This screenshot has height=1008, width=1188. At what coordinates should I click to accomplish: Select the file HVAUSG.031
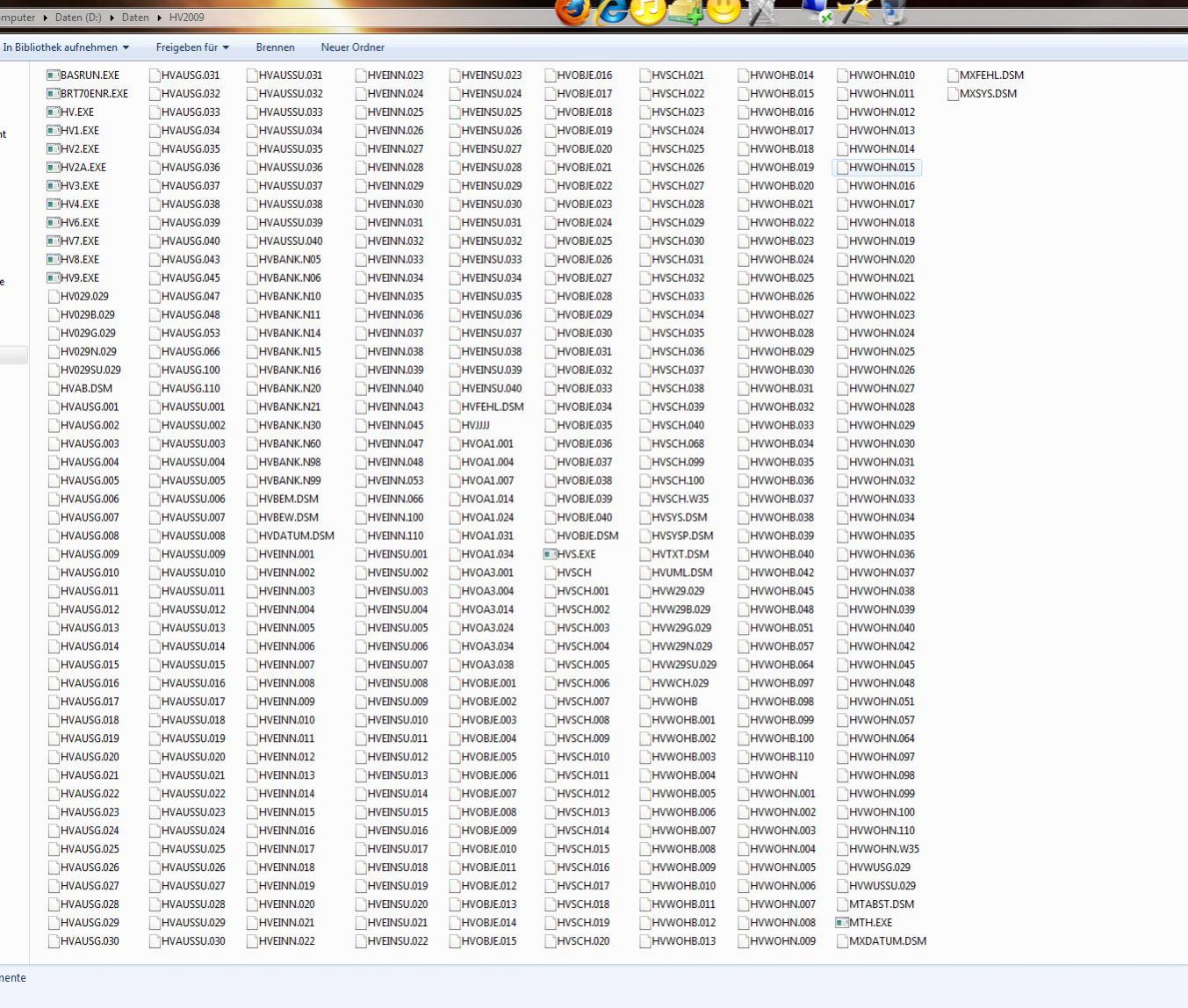[x=184, y=76]
